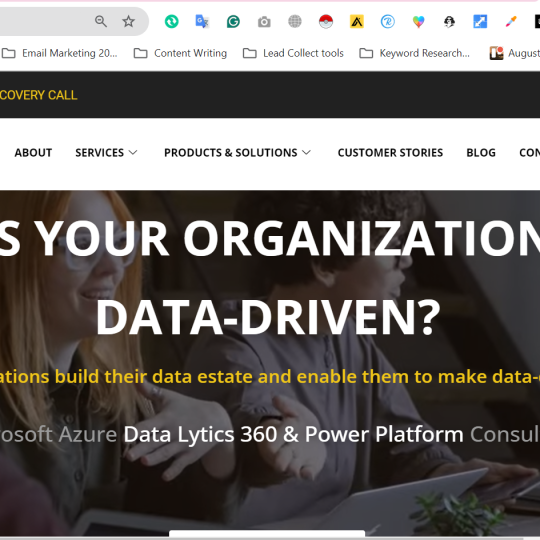Viewport: 540px width, 540px height.
Task: Open the yellow triangle logo extension
Action: 357,21
